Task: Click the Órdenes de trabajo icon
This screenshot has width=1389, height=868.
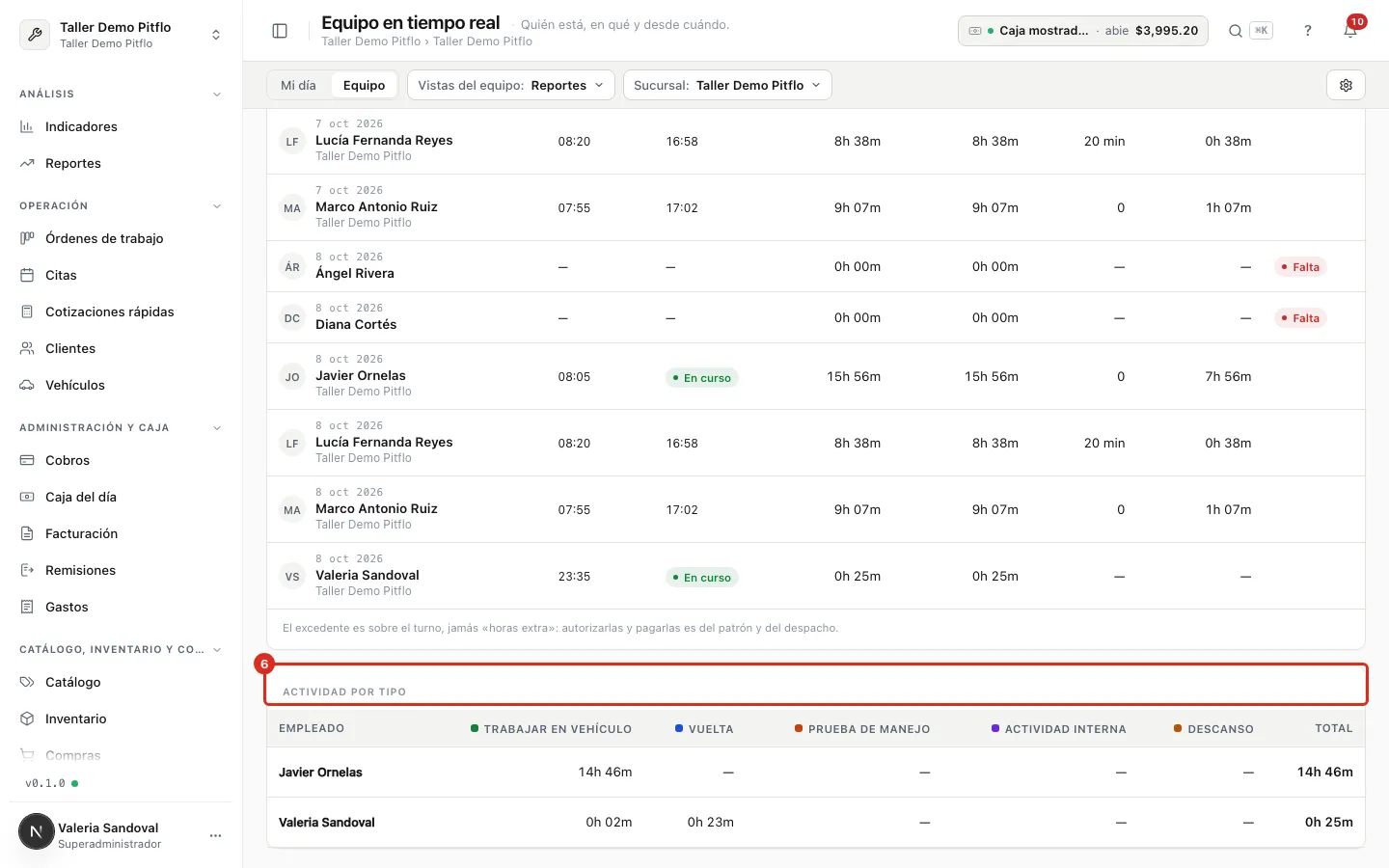Action: coord(27,238)
